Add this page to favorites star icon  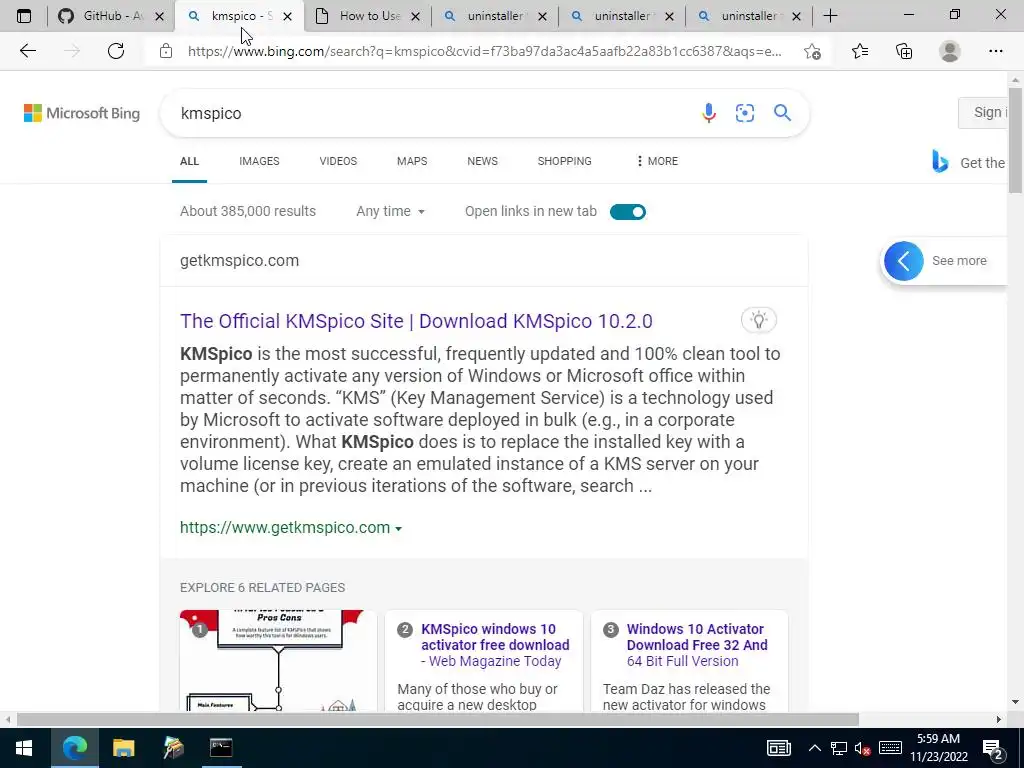[812, 51]
